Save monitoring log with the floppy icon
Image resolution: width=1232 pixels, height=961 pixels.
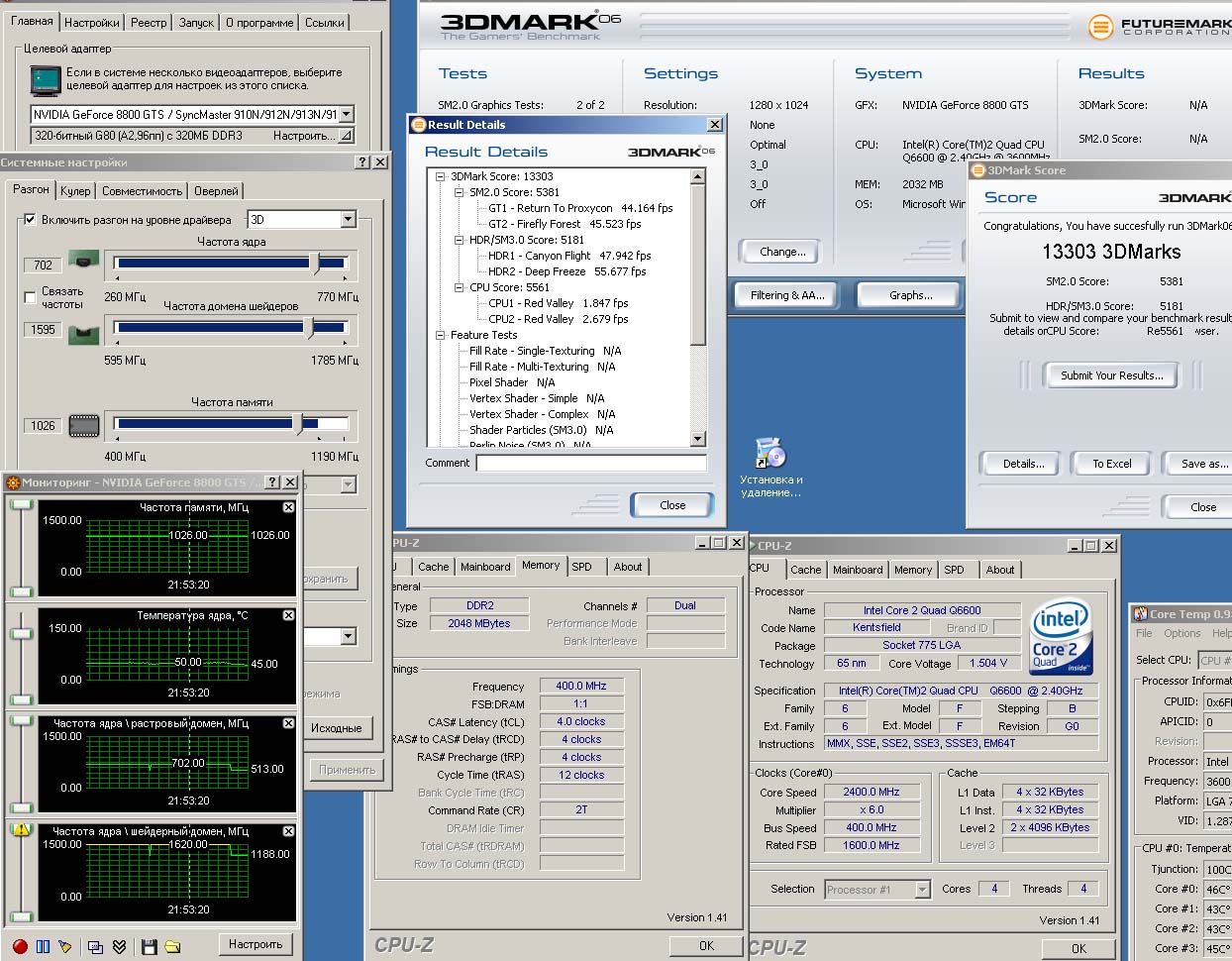click(150, 946)
